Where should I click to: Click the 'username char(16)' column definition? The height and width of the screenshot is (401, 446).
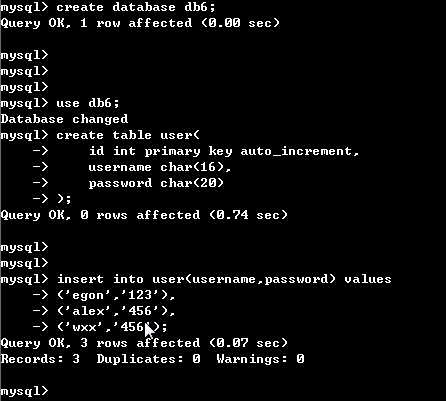pos(159,167)
